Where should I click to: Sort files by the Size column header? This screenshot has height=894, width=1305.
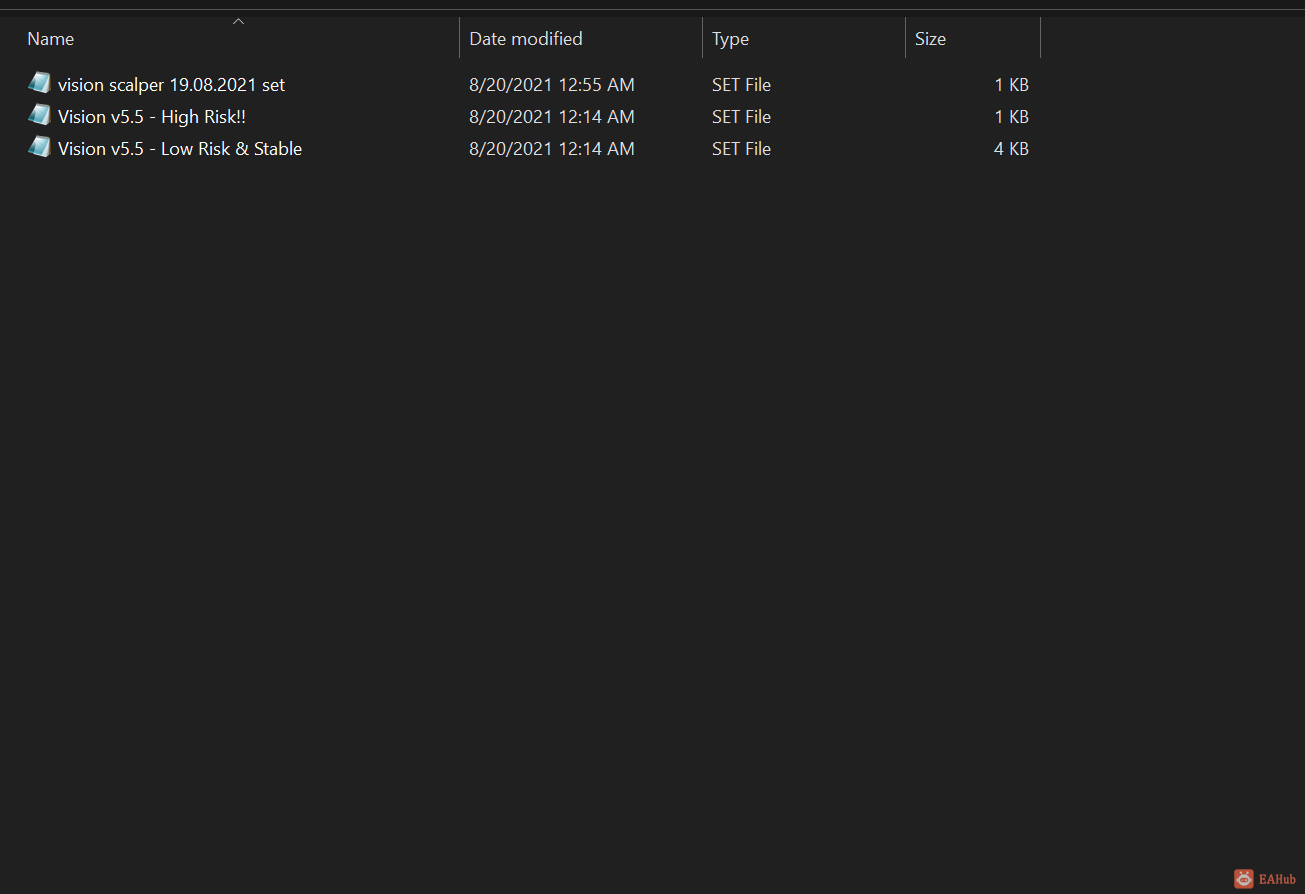click(x=930, y=39)
